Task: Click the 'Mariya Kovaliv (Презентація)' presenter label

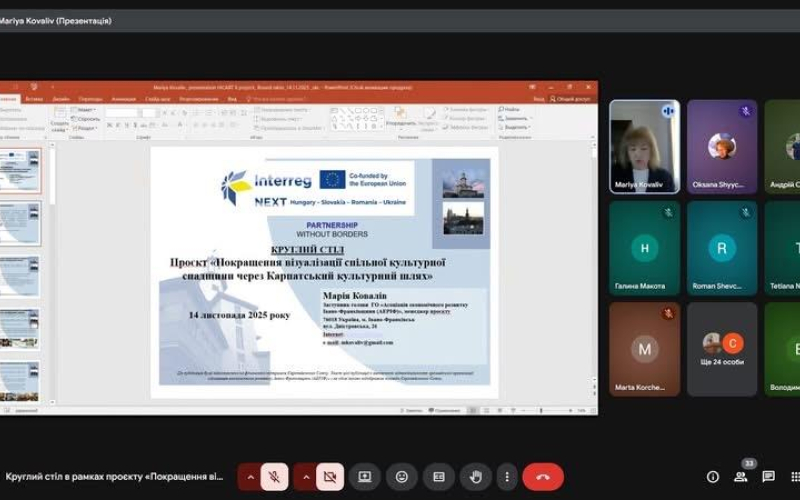Action: pyautogui.click(x=55, y=21)
